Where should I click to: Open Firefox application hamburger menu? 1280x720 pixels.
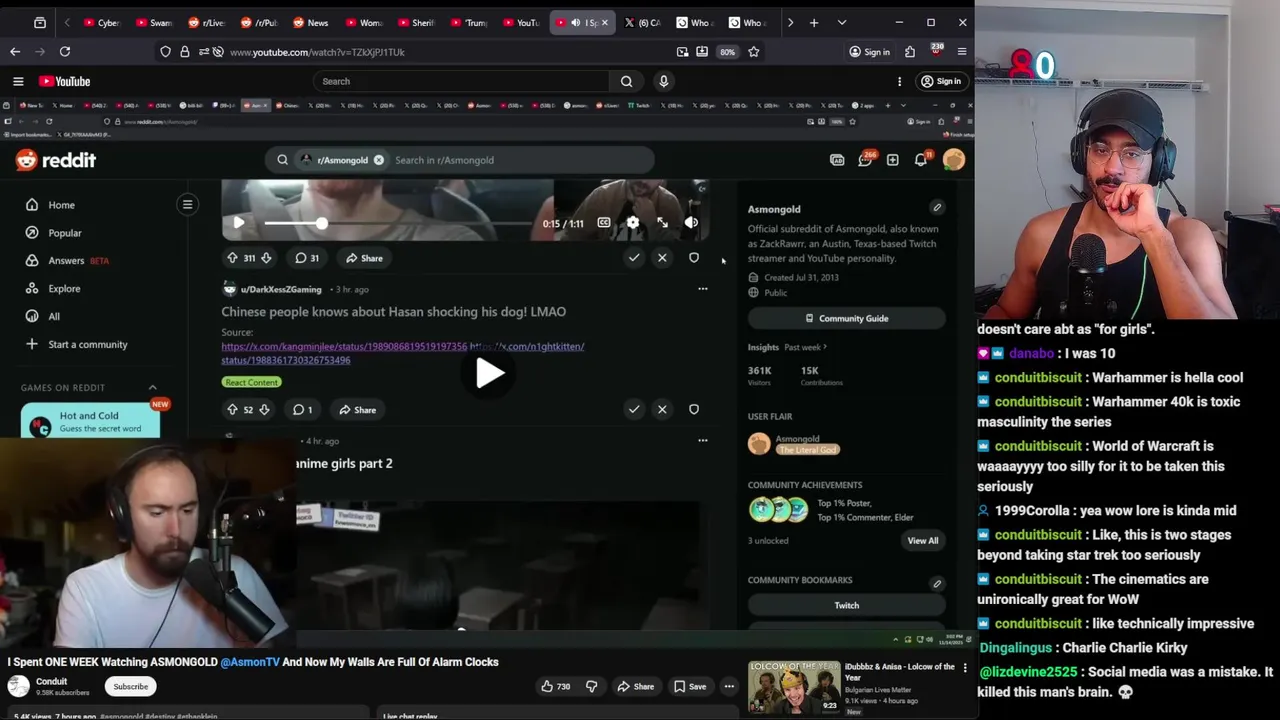point(962,51)
